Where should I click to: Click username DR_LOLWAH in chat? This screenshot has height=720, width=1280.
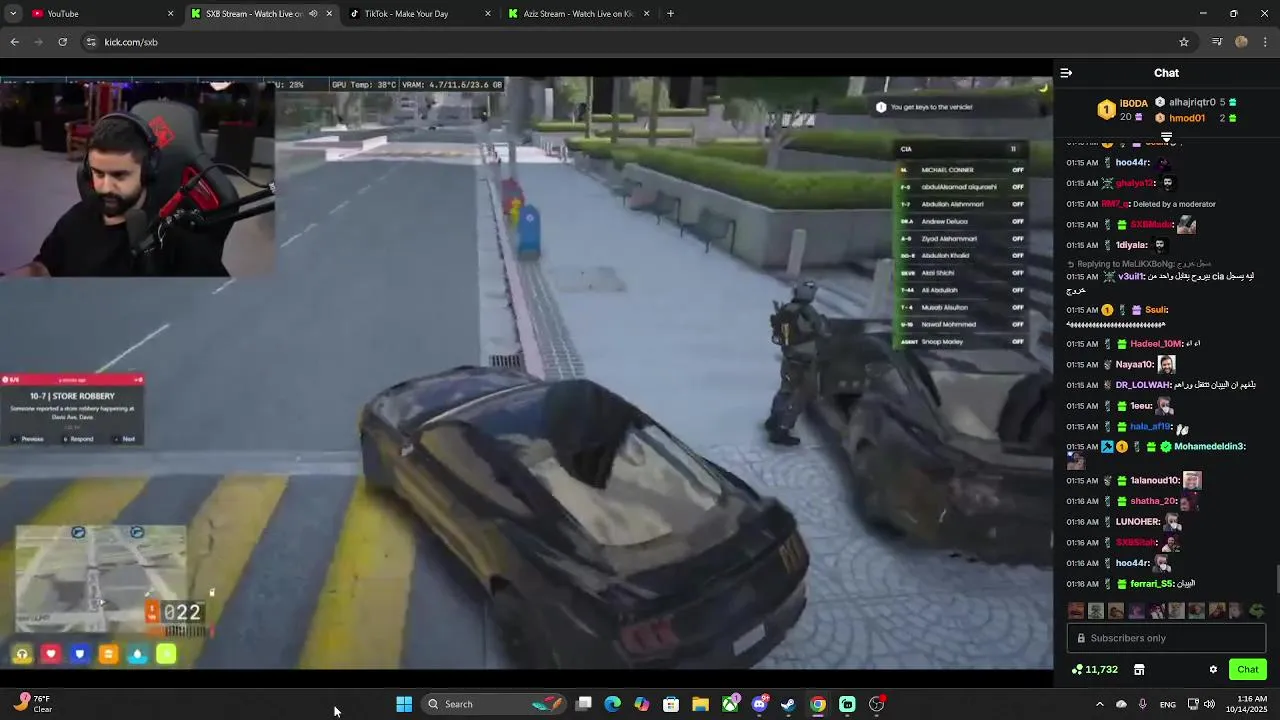click(x=1143, y=385)
